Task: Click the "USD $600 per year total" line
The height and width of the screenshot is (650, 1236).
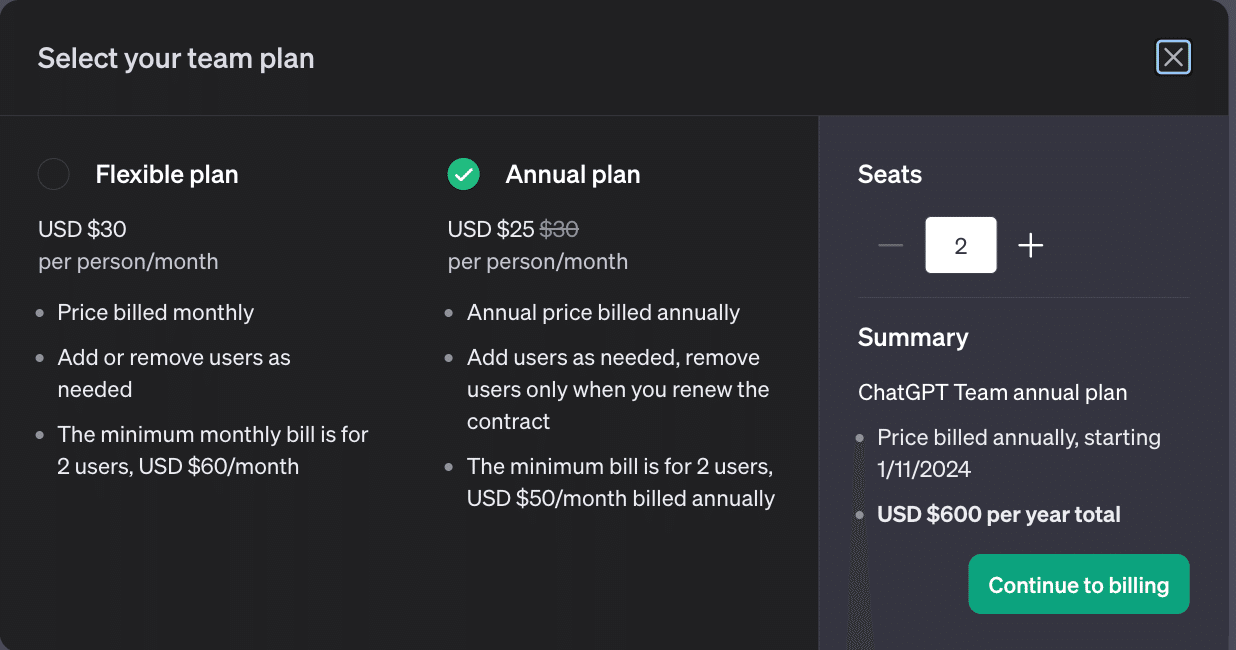Action: click(x=999, y=514)
